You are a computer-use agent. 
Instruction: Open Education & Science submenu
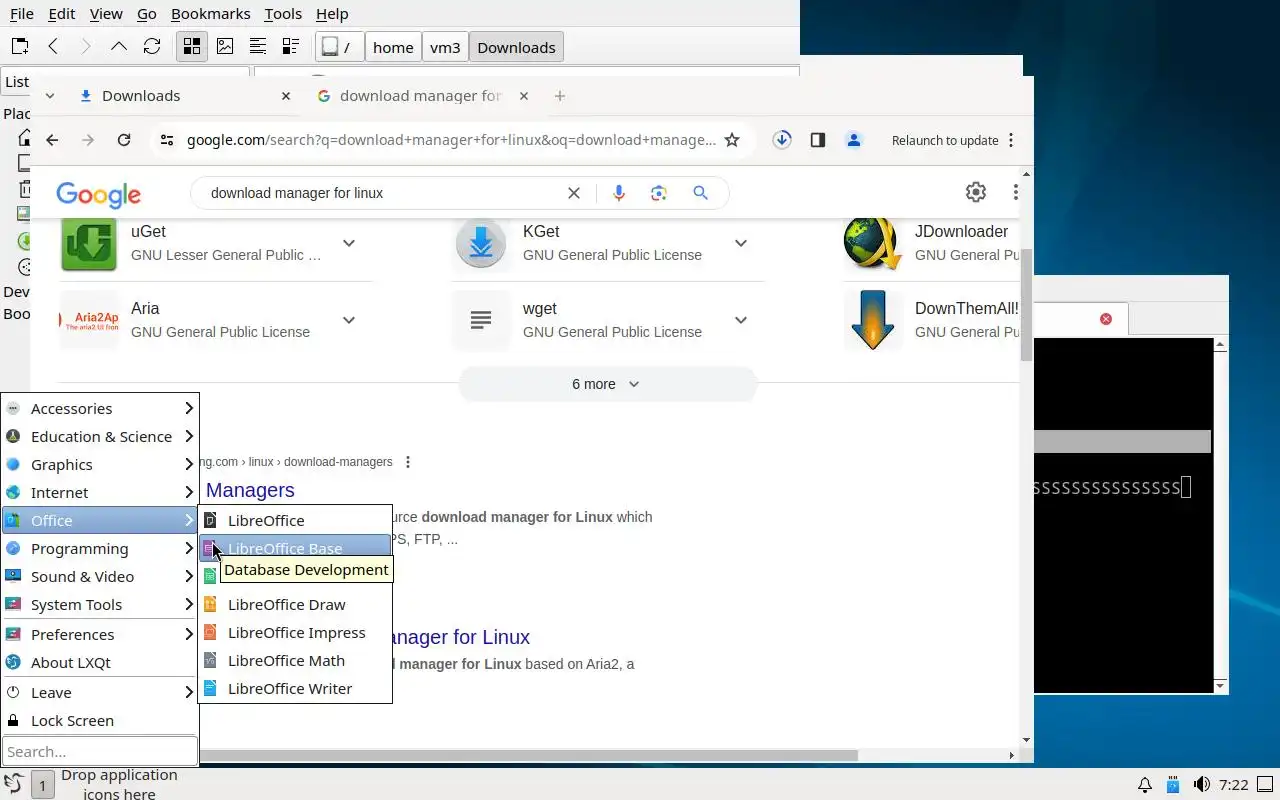tap(100, 436)
